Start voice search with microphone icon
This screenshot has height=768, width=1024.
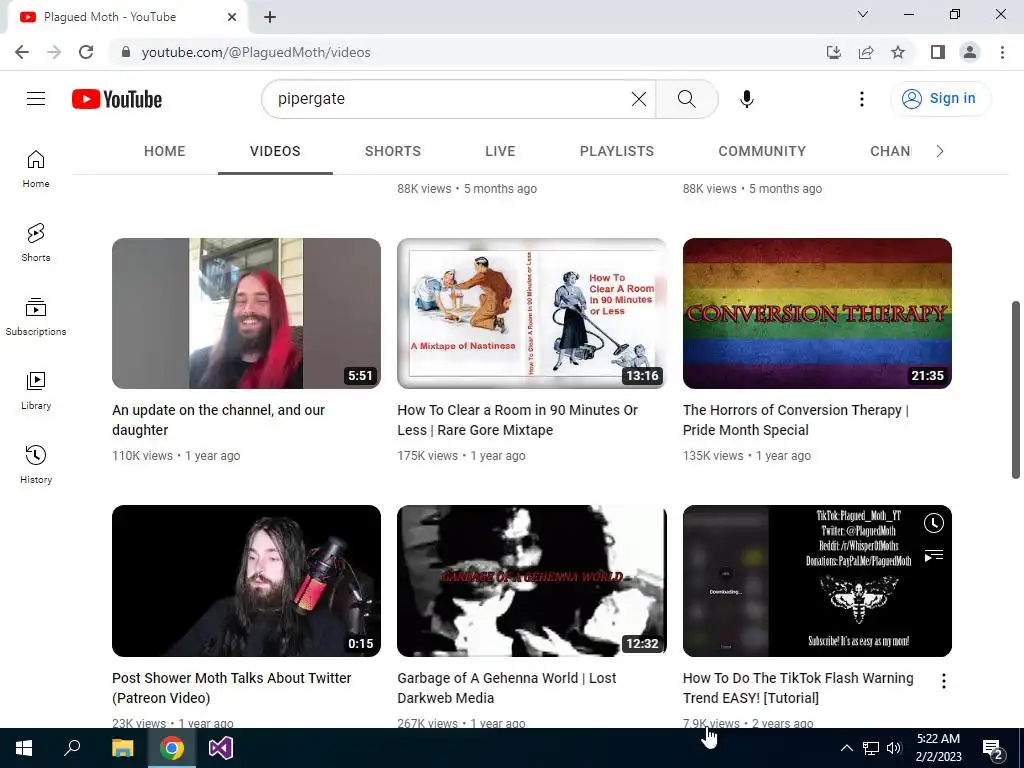point(746,99)
